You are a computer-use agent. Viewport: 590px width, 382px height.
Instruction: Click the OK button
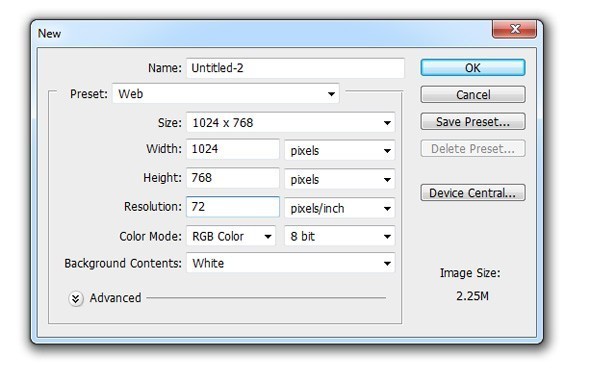pos(473,68)
